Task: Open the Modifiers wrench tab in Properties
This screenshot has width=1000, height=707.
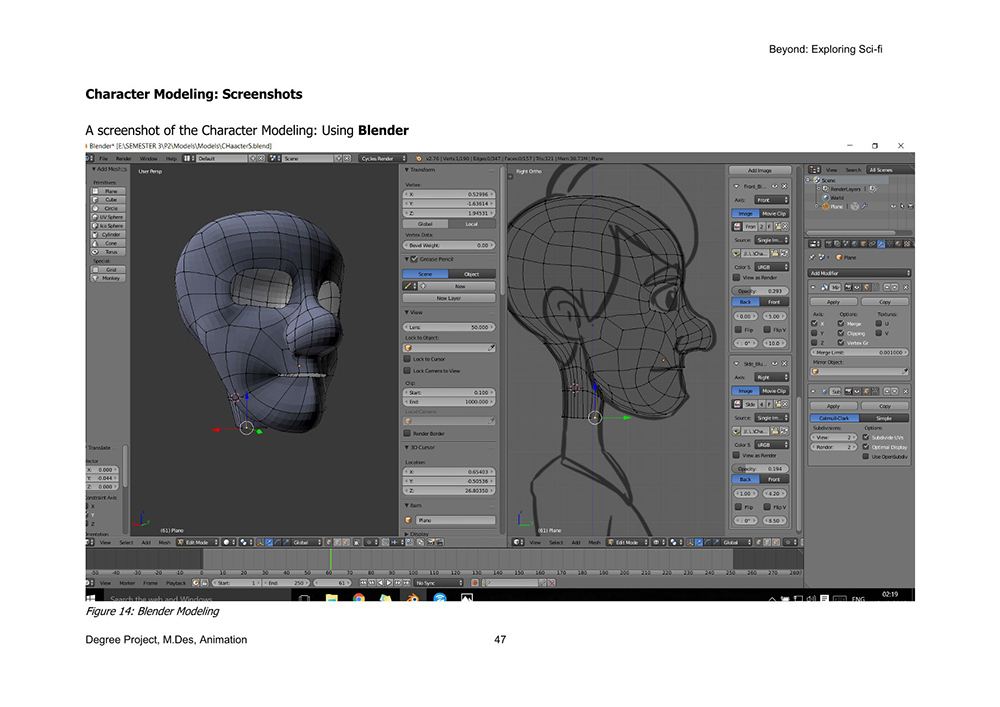Action: click(x=881, y=244)
